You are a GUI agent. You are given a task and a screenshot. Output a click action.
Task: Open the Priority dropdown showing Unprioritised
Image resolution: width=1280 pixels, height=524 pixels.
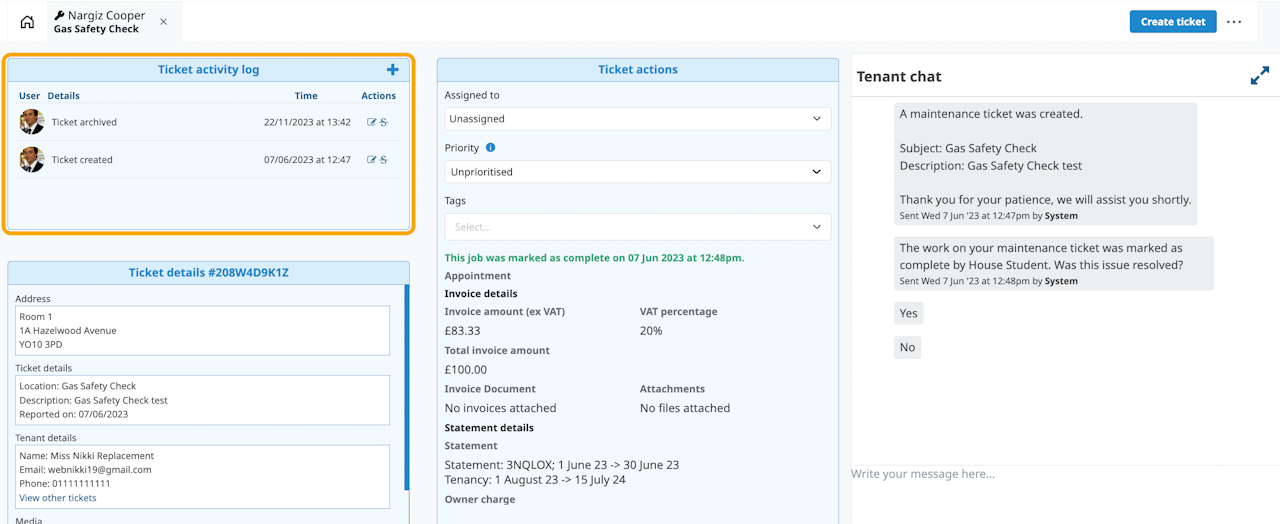tap(637, 172)
